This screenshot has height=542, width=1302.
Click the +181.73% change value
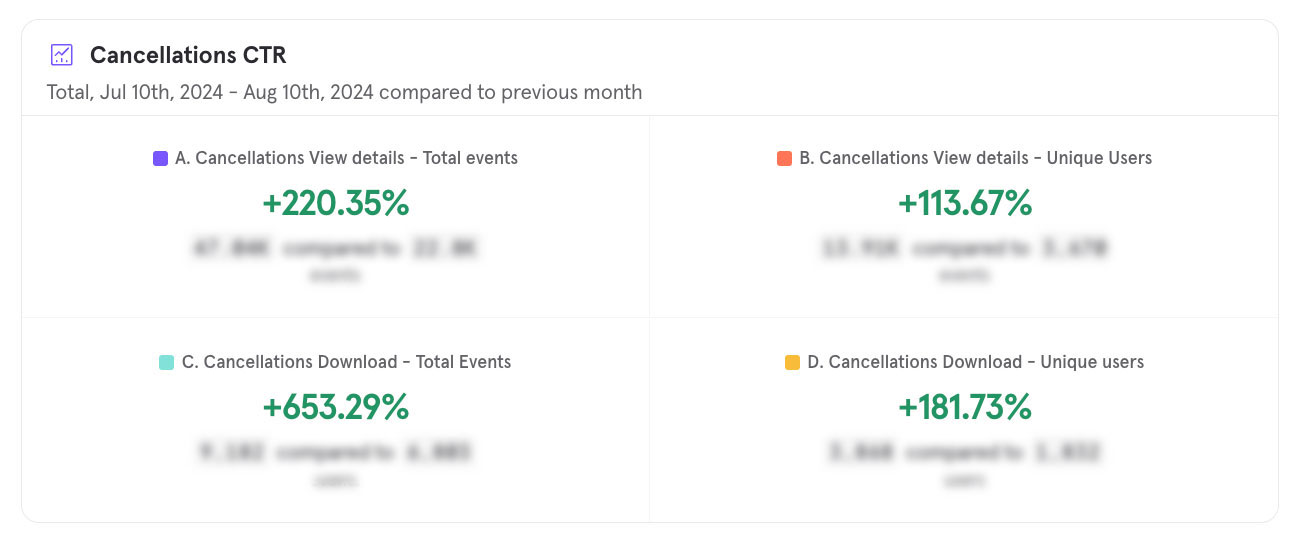click(964, 408)
